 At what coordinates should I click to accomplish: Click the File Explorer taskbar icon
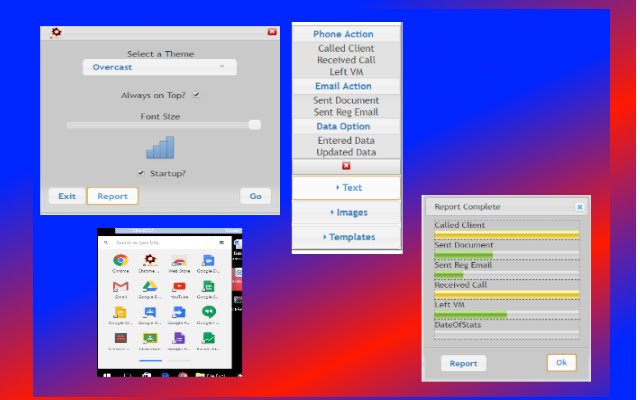[x=200, y=374]
